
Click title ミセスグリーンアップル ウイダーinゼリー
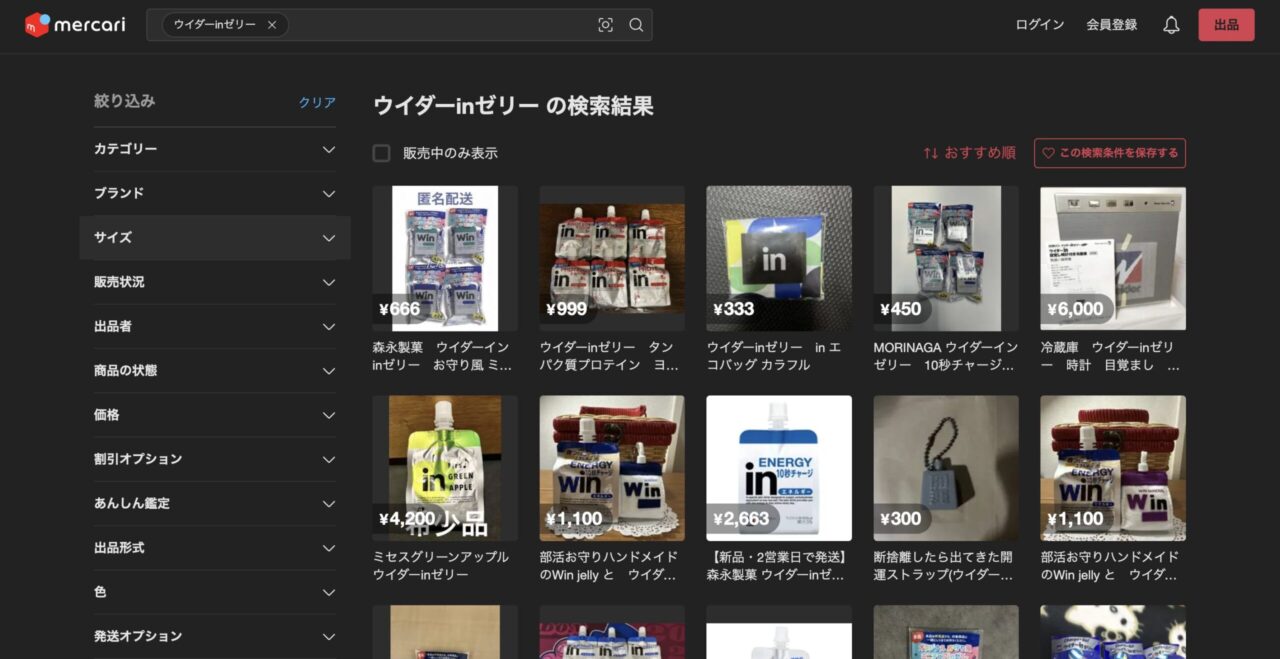click(441, 566)
